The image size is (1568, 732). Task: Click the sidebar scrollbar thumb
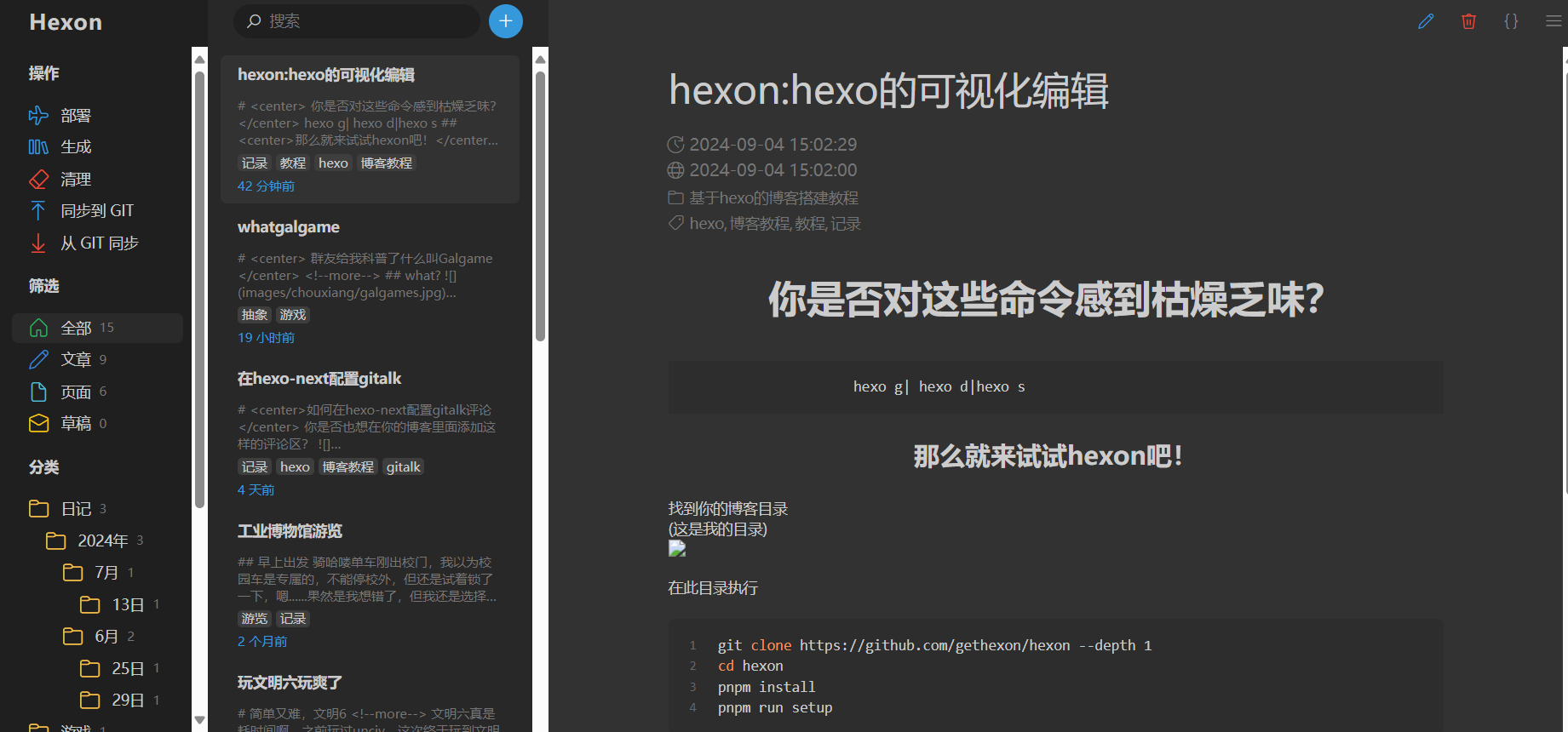[x=200, y=289]
